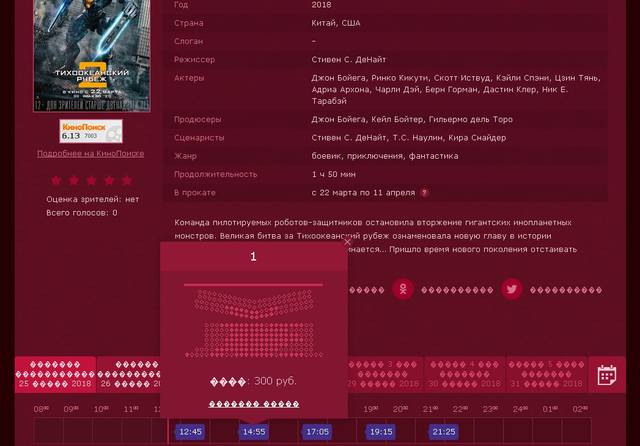The width and height of the screenshot is (640, 446).
Task: Select the 19:15 showtime
Action: [381, 432]
